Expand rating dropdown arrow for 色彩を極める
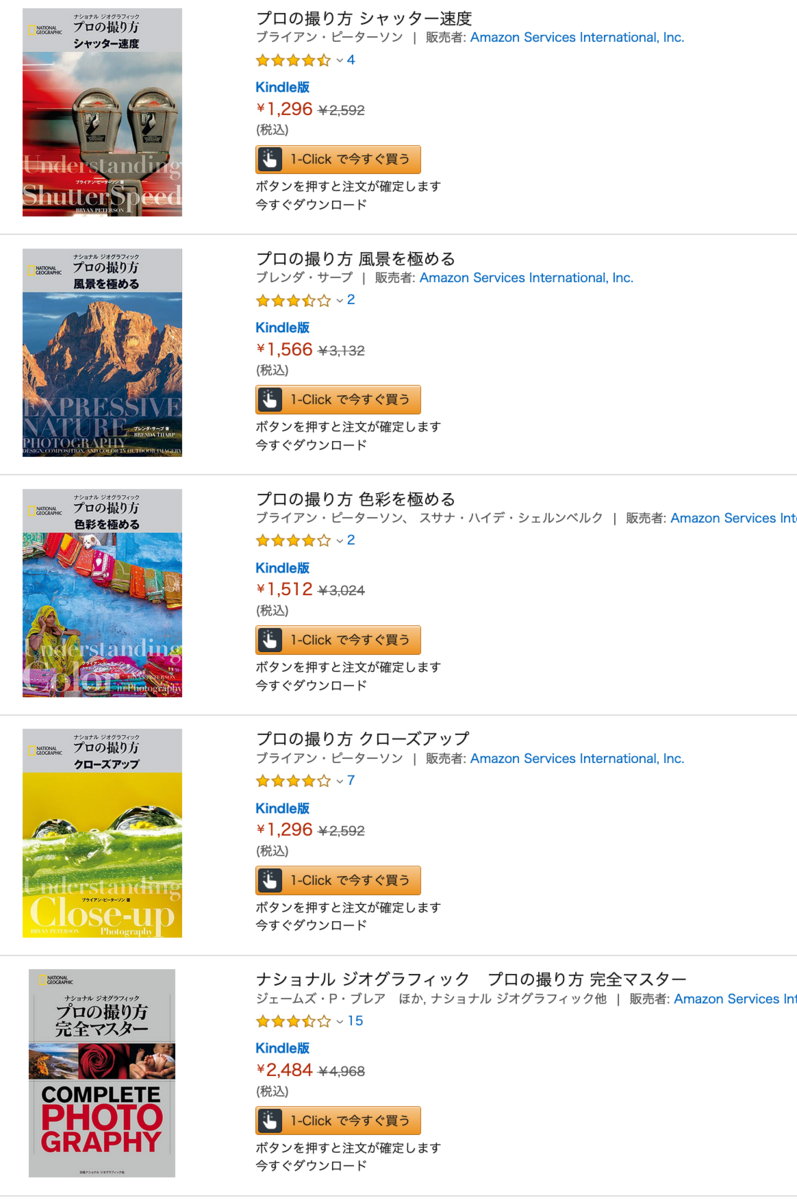The image size is (797, 1200). (339, 541)
